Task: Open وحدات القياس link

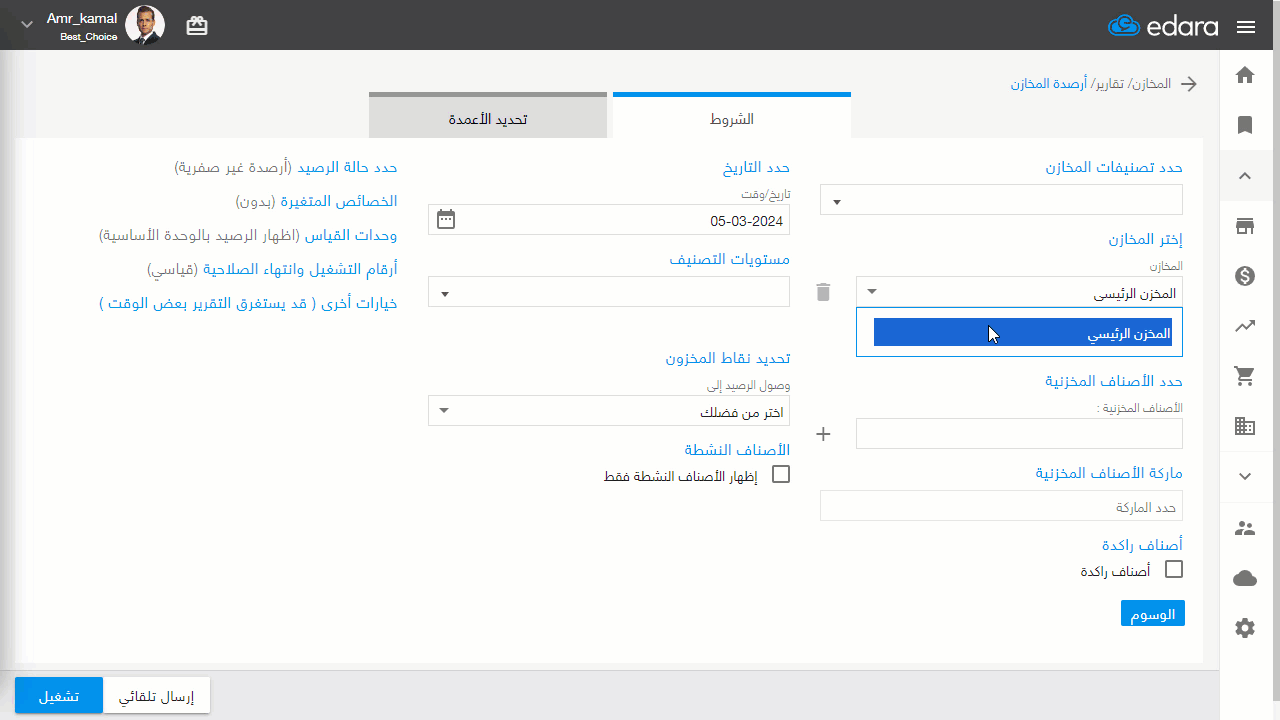Action: click(x=248, y=235)
